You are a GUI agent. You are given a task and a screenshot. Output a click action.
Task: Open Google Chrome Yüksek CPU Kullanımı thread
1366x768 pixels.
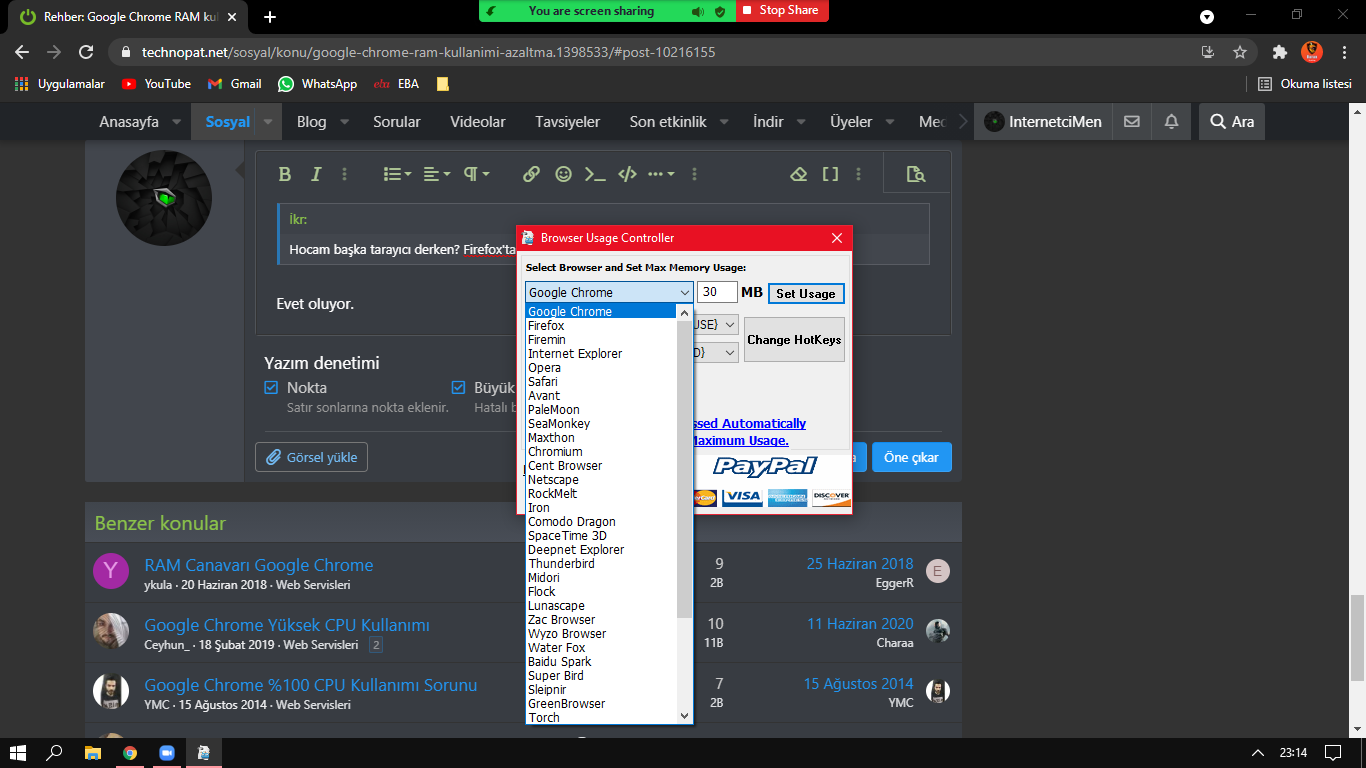click(287, 625)
